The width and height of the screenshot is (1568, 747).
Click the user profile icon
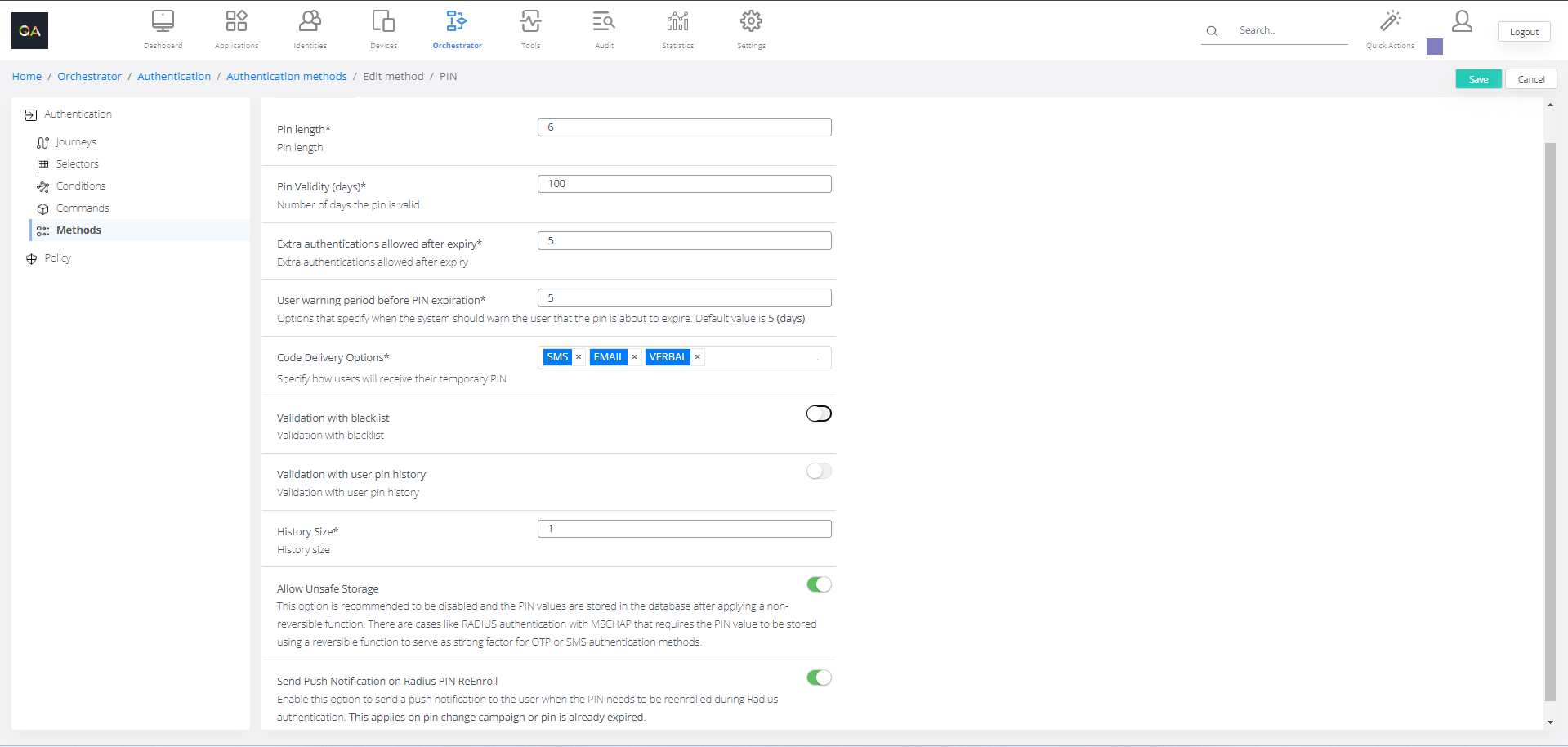coord(1462,21)
